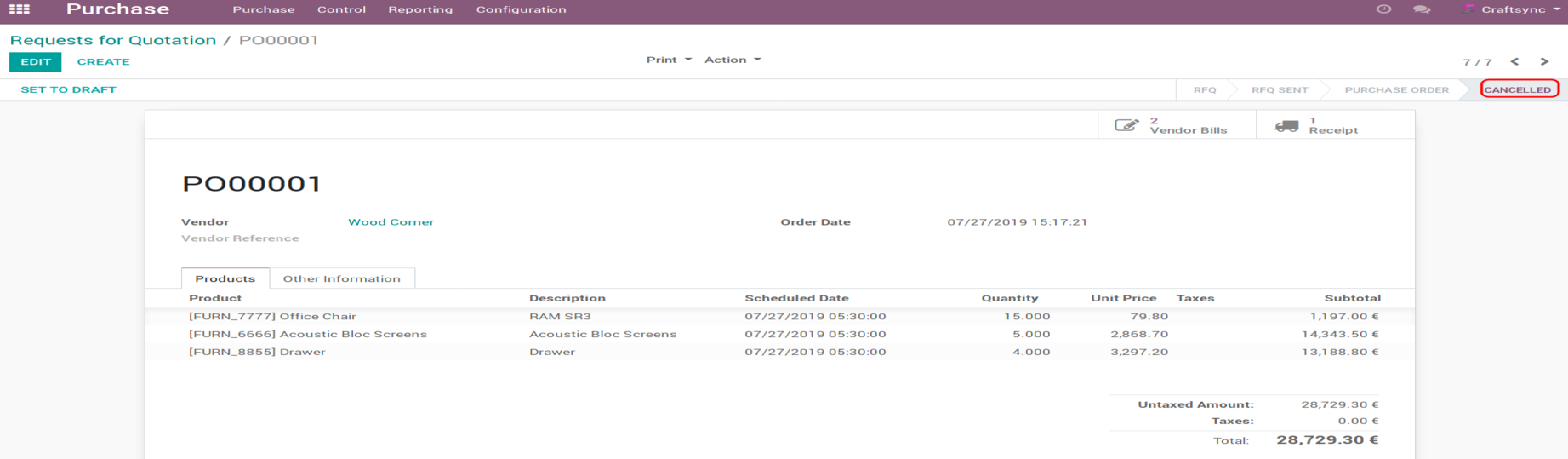The height and width of the screenshot is (459, 1568).
Task: Go to next record arrow
Action: (x=1544, y=61)
